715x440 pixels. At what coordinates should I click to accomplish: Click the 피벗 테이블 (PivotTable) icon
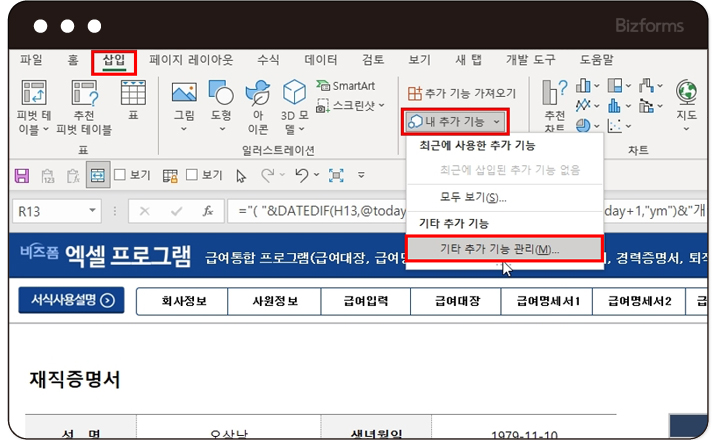[33, 93]
